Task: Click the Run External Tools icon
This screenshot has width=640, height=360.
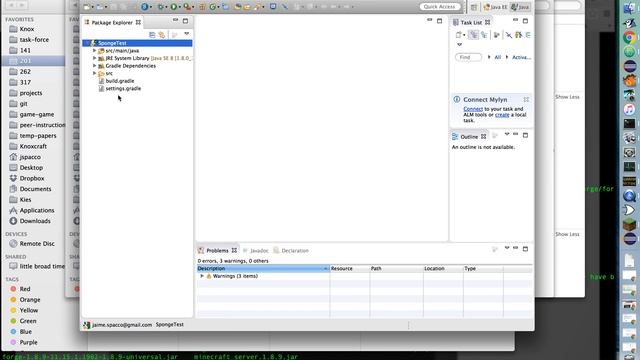Action: pos(187,7)
